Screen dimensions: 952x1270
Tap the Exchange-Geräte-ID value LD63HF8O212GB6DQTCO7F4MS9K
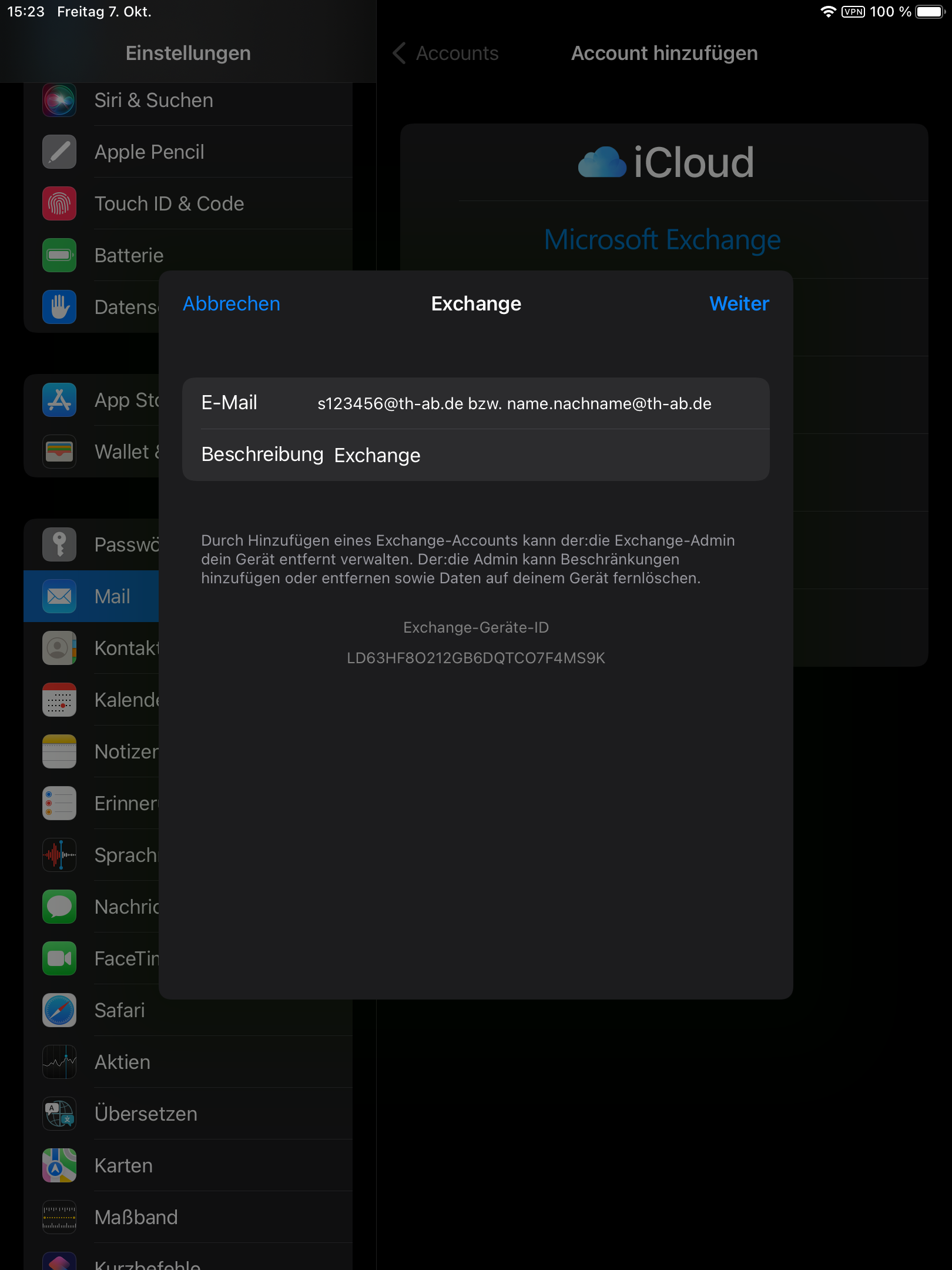[476, 658]
